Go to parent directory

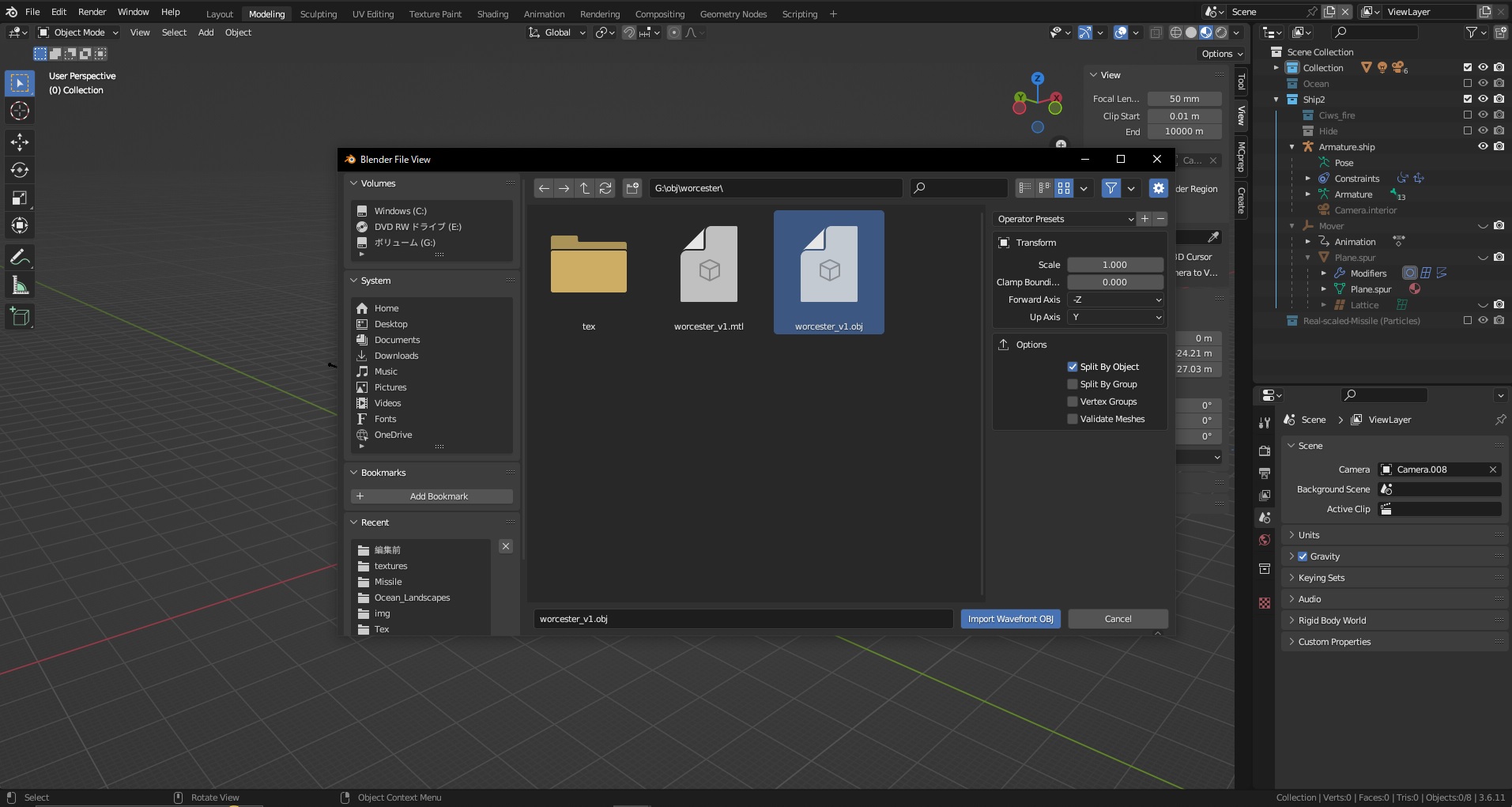pyautogui.click(x=585, y=188)
